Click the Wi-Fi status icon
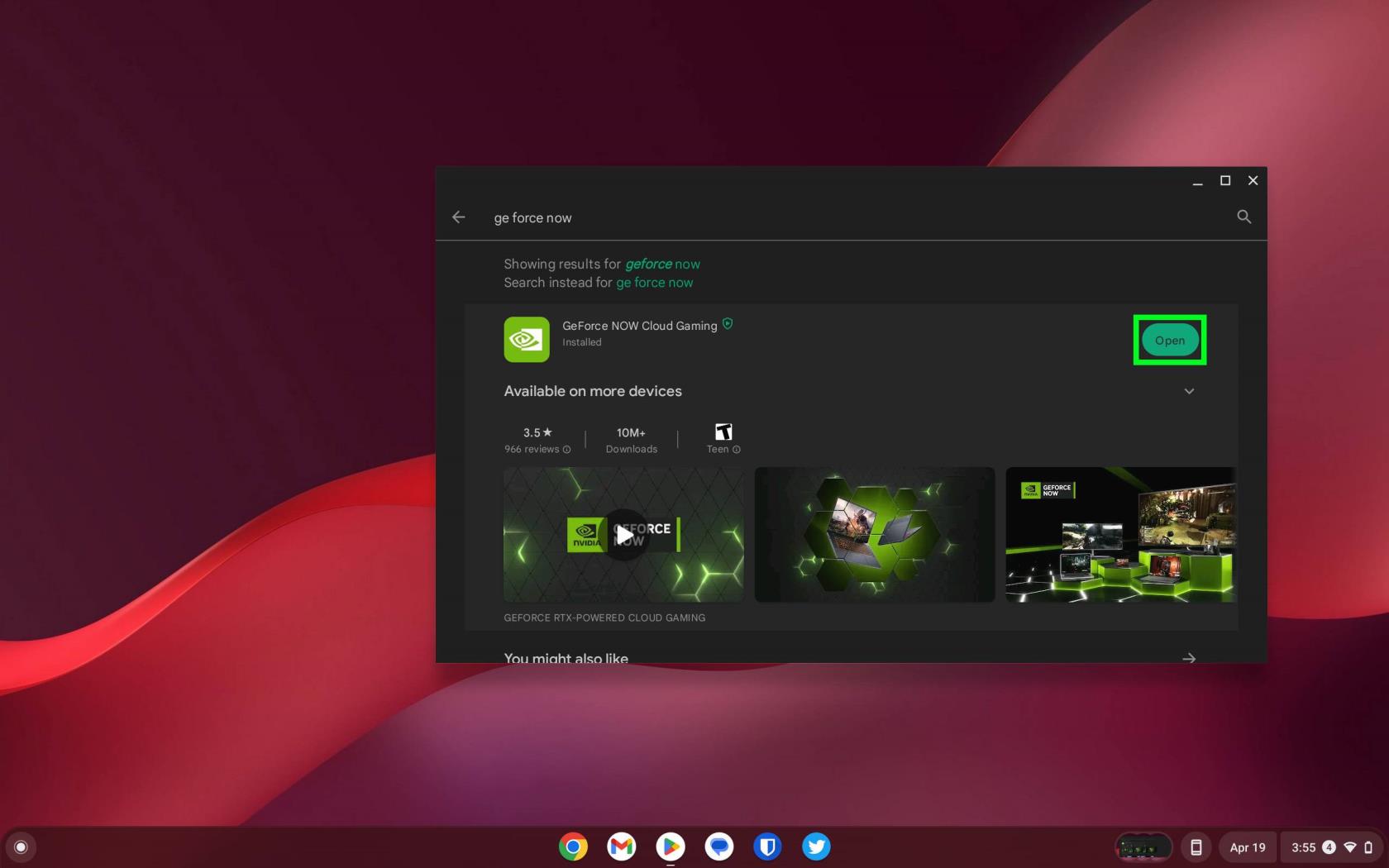The width and height of the screenshot is (1389, 868). pos(1350,847)
